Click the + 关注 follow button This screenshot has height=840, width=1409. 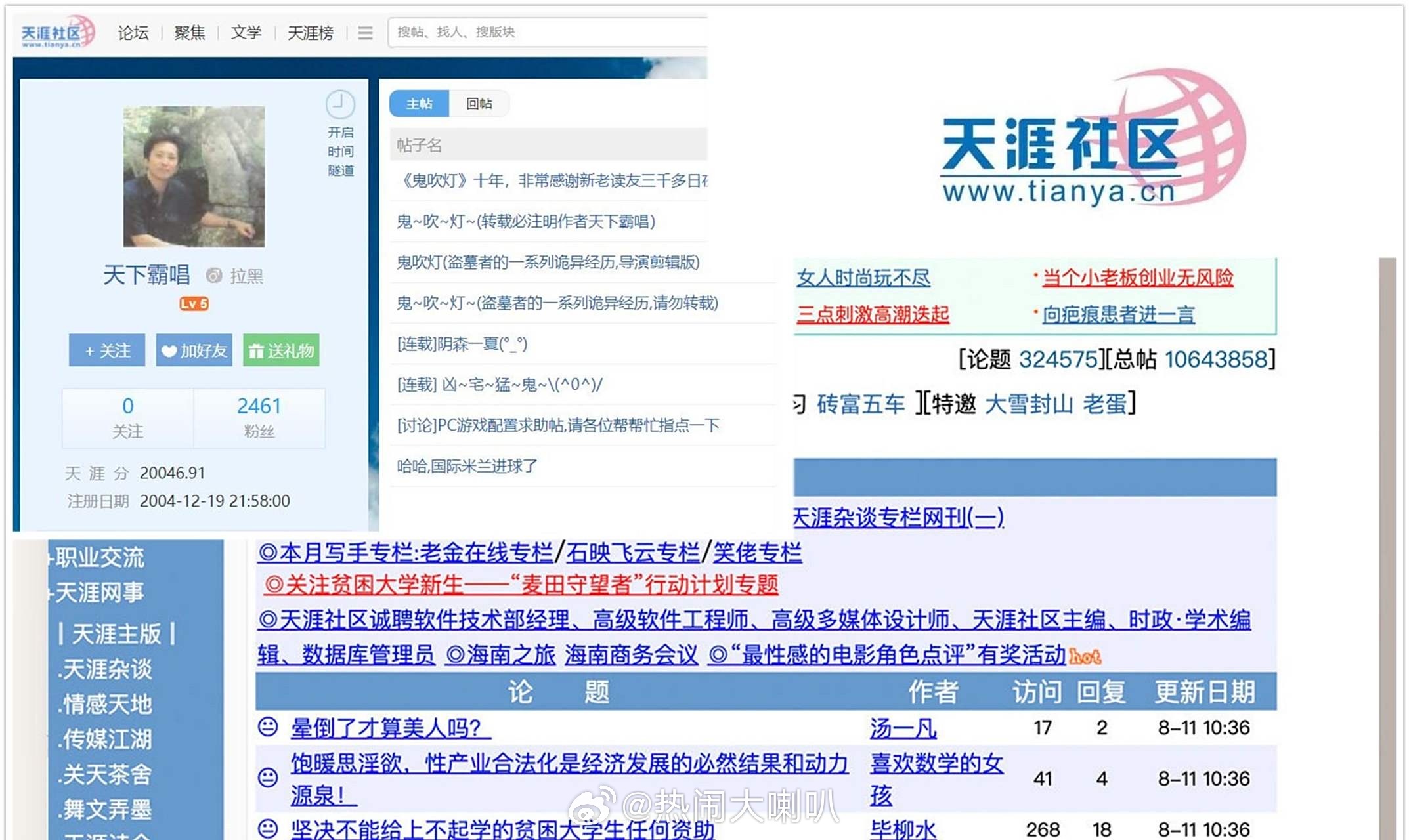pos(107,350)
